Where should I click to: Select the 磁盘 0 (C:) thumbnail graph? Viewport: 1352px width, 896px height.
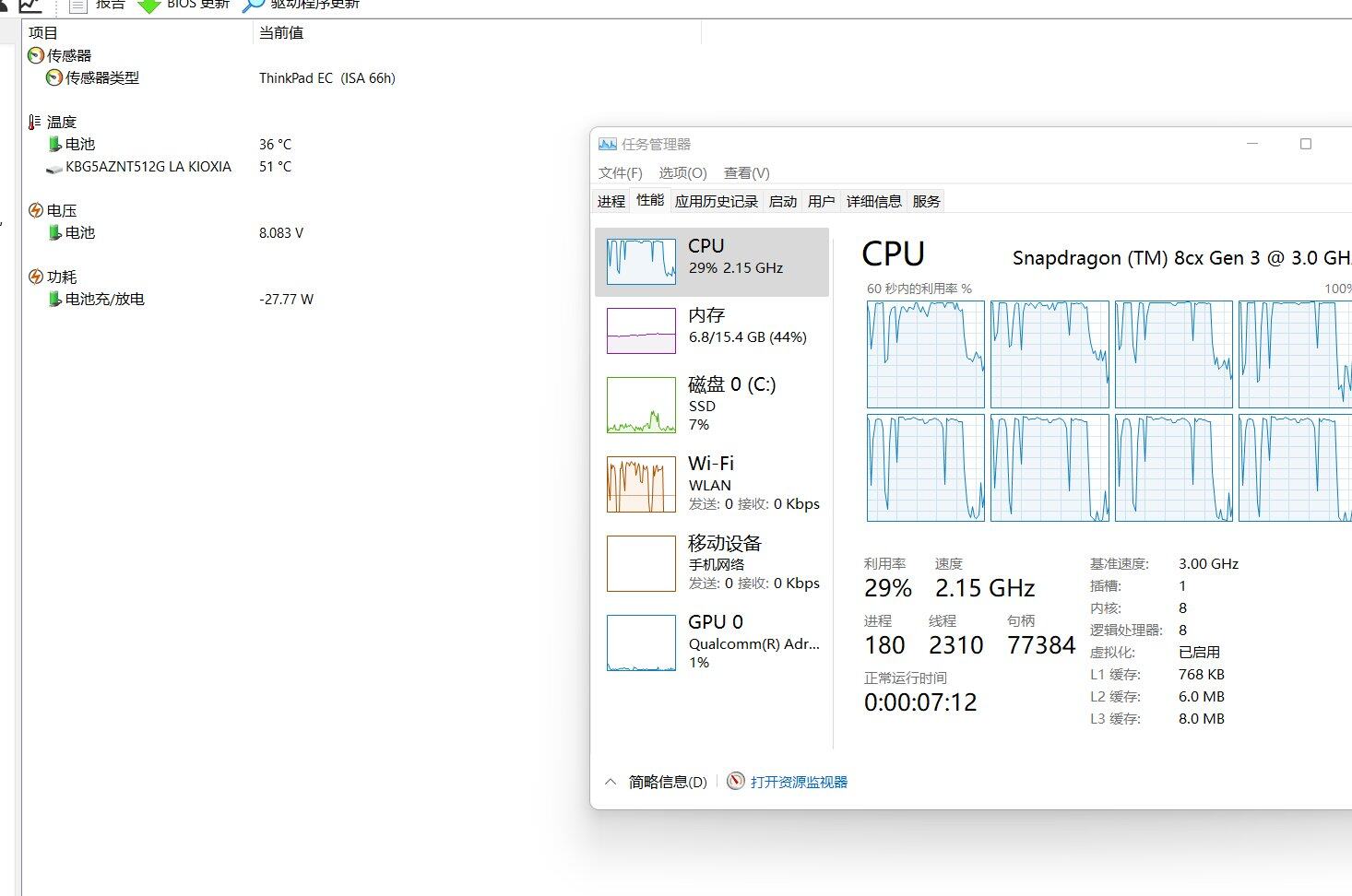[x=641, y=405]
